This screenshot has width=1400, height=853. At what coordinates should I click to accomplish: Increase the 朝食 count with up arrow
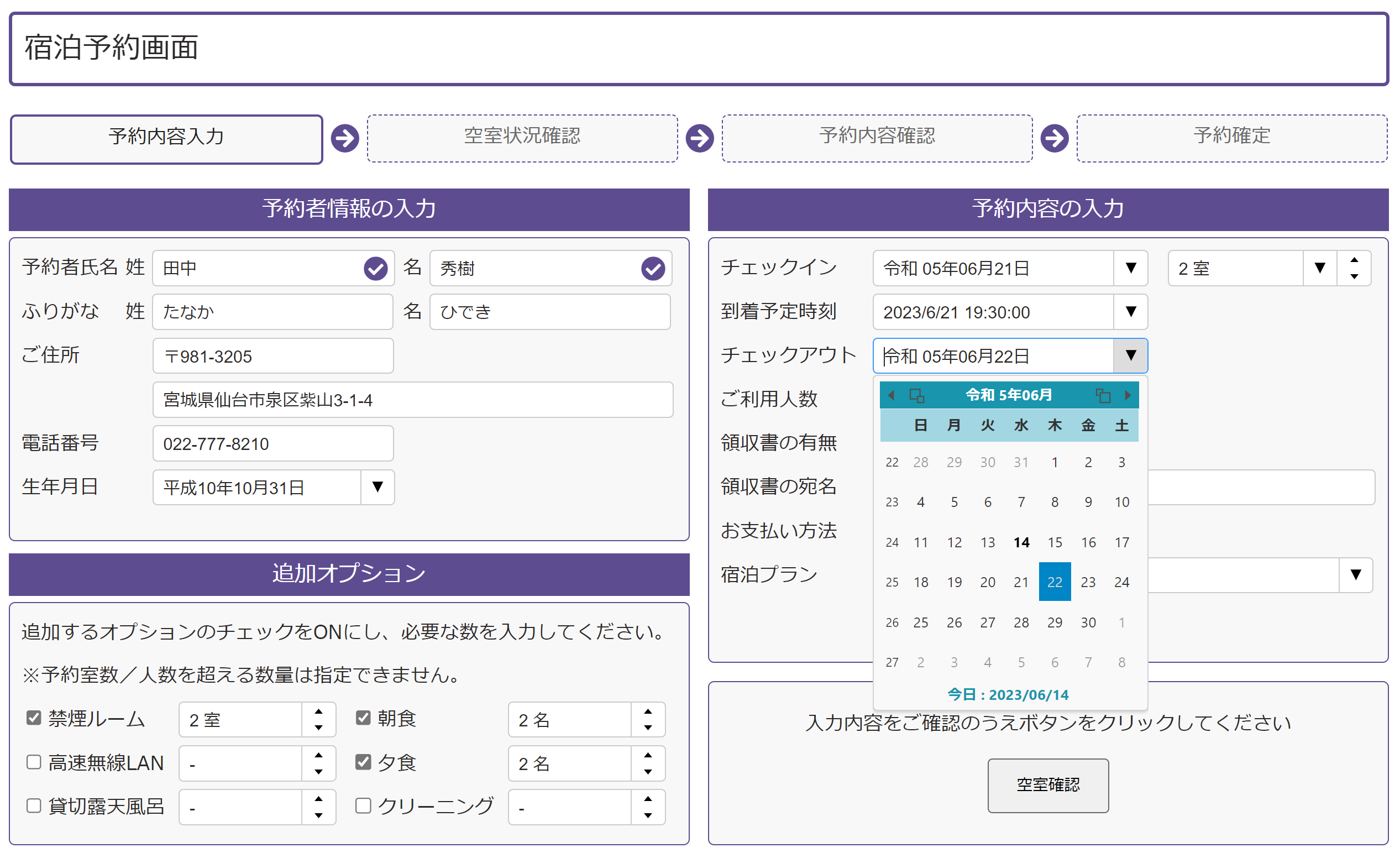(x=648, y=711)
